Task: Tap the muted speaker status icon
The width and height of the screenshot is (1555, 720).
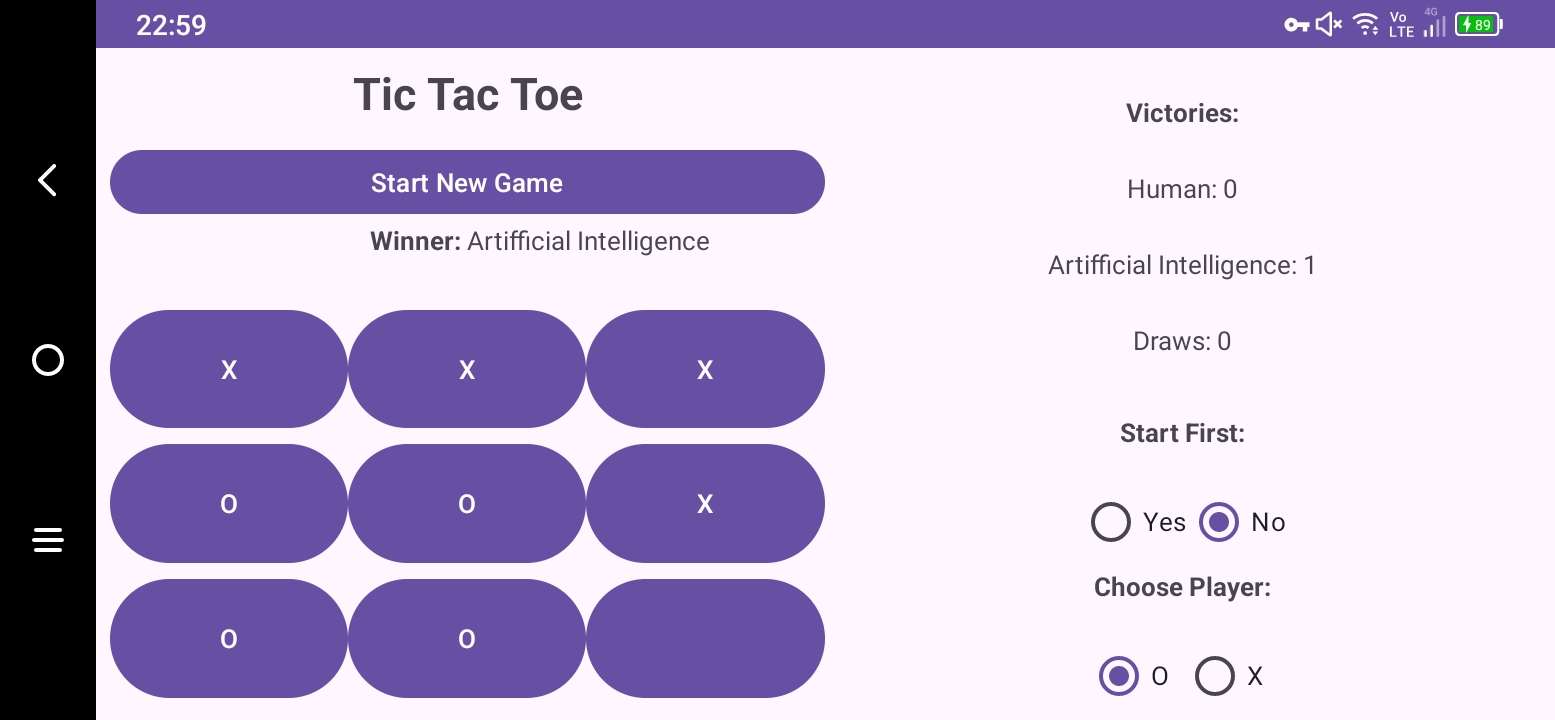Action: tap(1328, 25)
